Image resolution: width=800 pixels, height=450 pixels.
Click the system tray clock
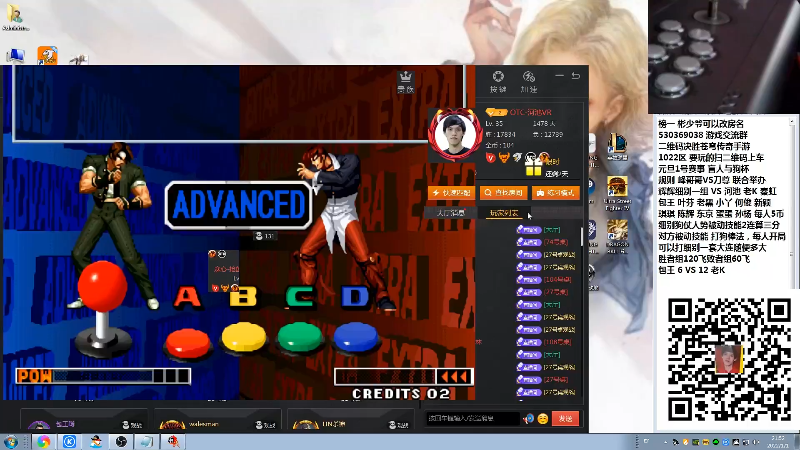[x=778, y=442]
